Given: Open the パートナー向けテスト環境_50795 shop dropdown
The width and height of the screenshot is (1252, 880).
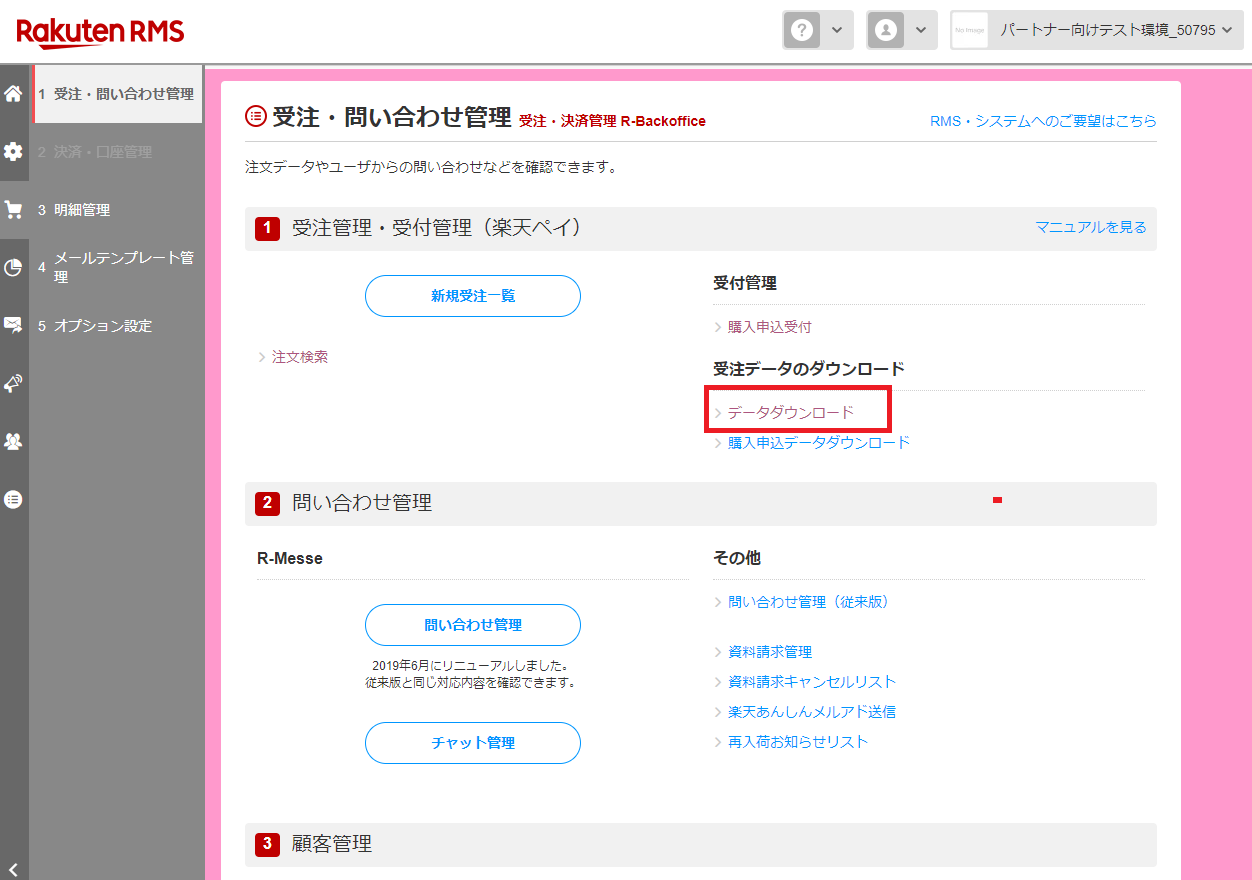Looking at the screenshot, I should (x=1097, y=30).
